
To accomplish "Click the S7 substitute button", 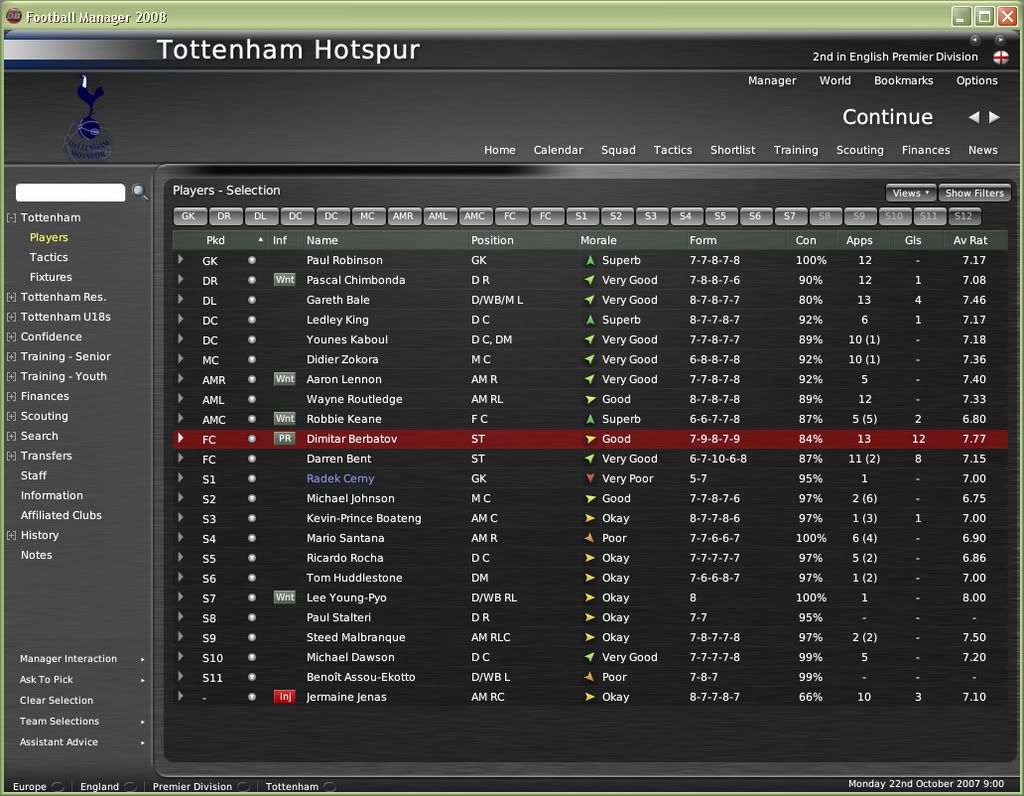I will point(790,216).
